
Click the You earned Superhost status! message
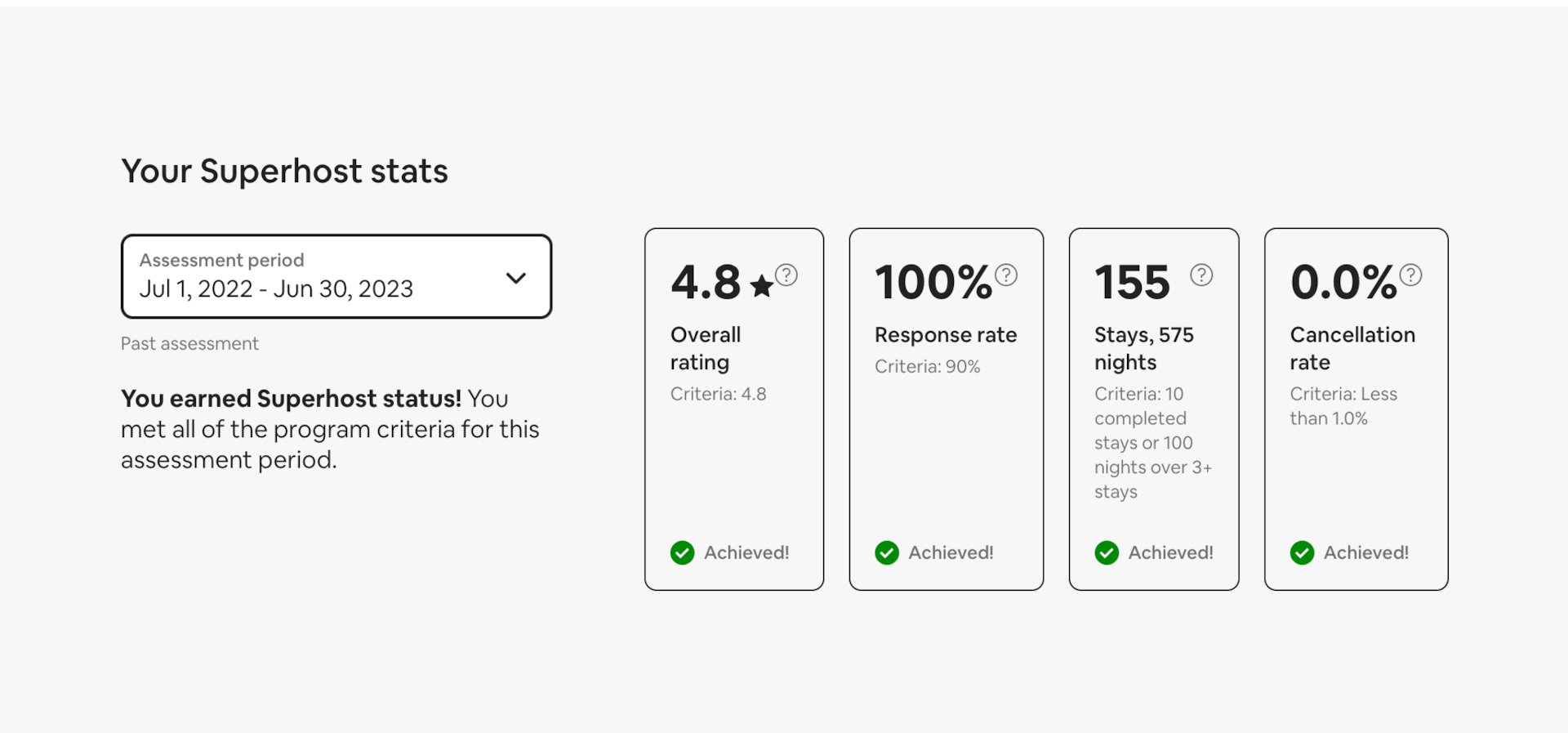pos(292,399)
